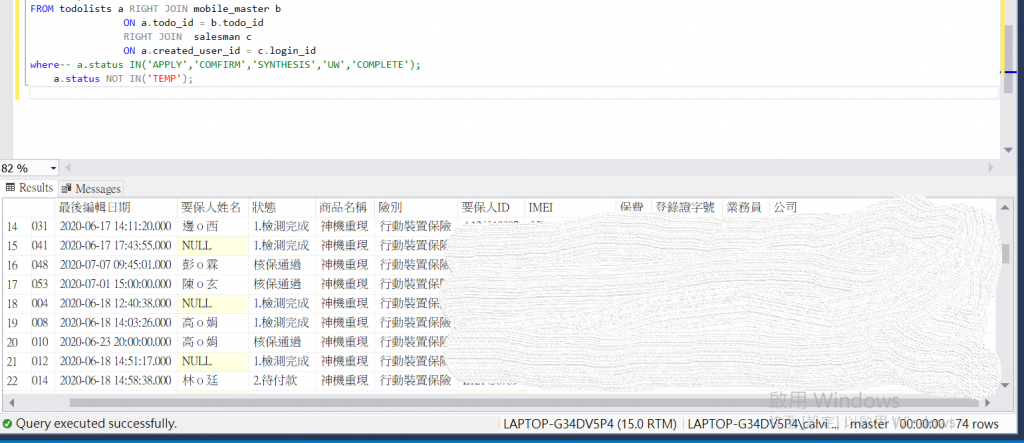Click the master database status entry
The image size is (1024, 443).
(x=871, y=424)
